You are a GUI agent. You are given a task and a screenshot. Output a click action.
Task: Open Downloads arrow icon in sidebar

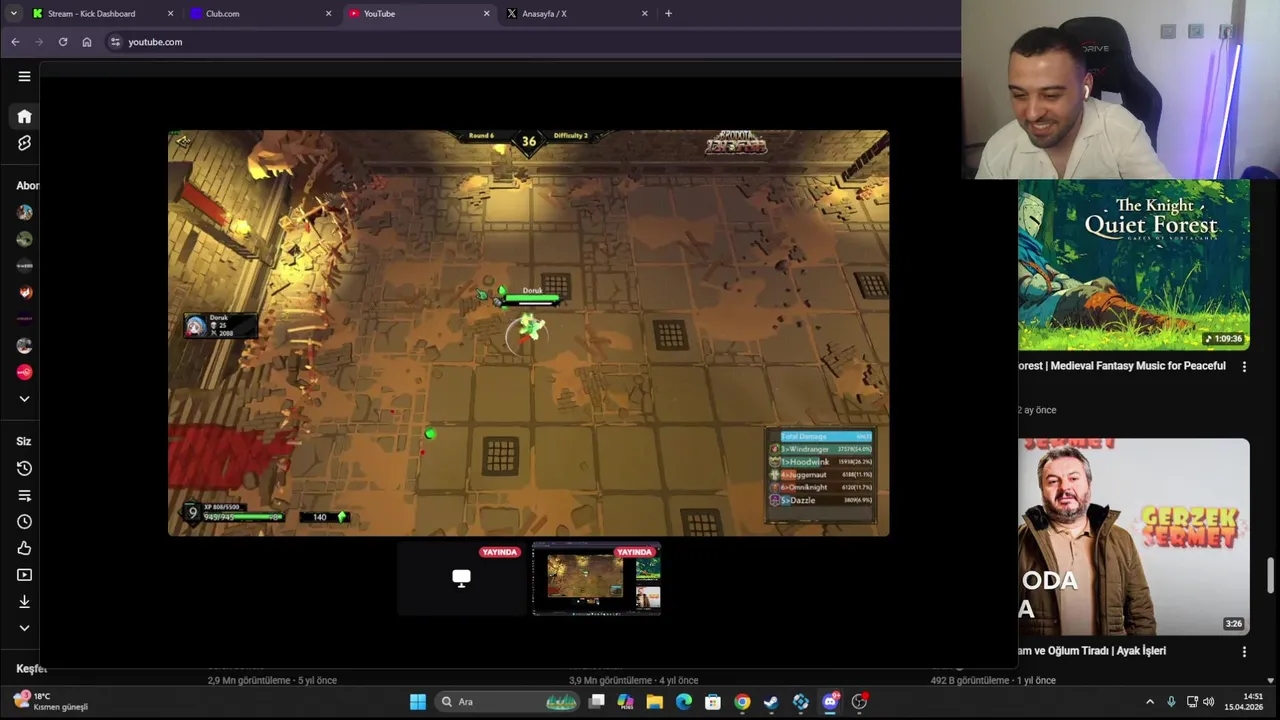(24, 601)
